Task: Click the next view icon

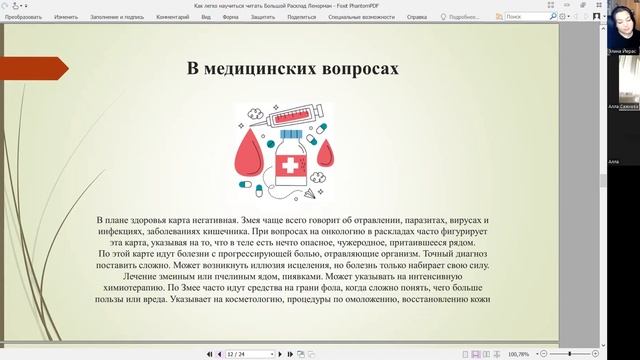Action: (311, 354)
